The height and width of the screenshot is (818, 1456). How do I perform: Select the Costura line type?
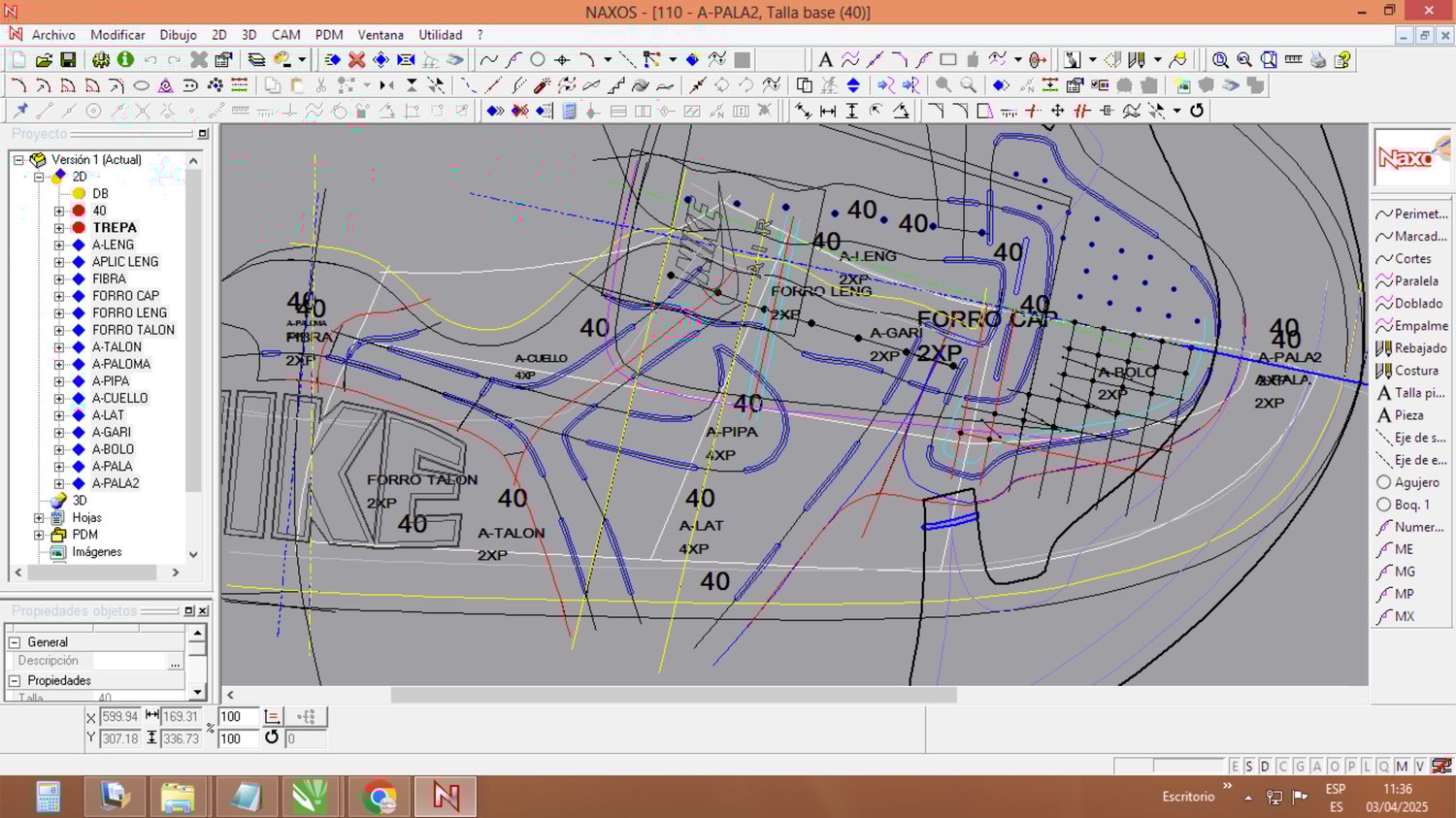(1411, 371)
